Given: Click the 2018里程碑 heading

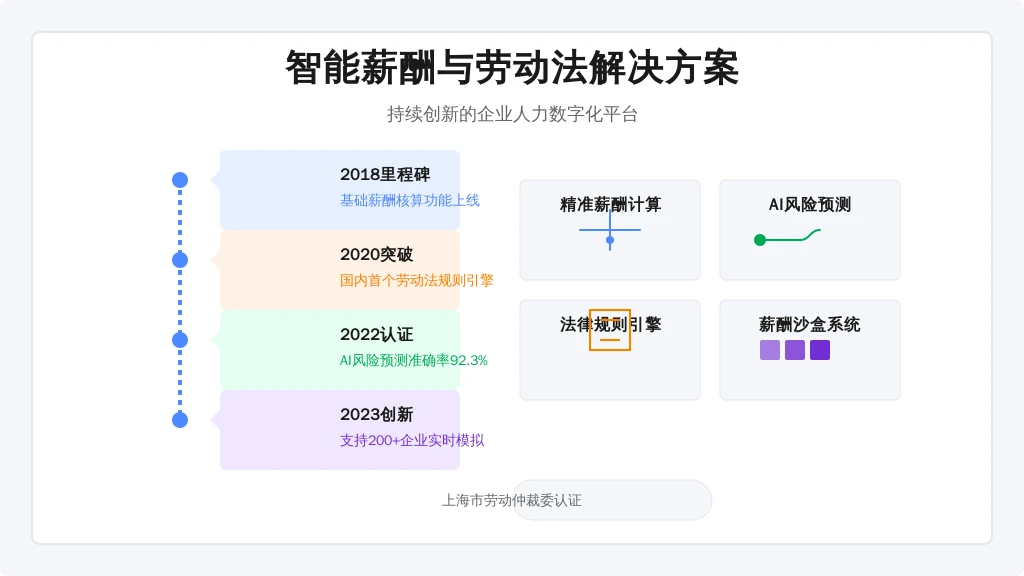Looking at the screenshot, I should click(x=385, y=174).
